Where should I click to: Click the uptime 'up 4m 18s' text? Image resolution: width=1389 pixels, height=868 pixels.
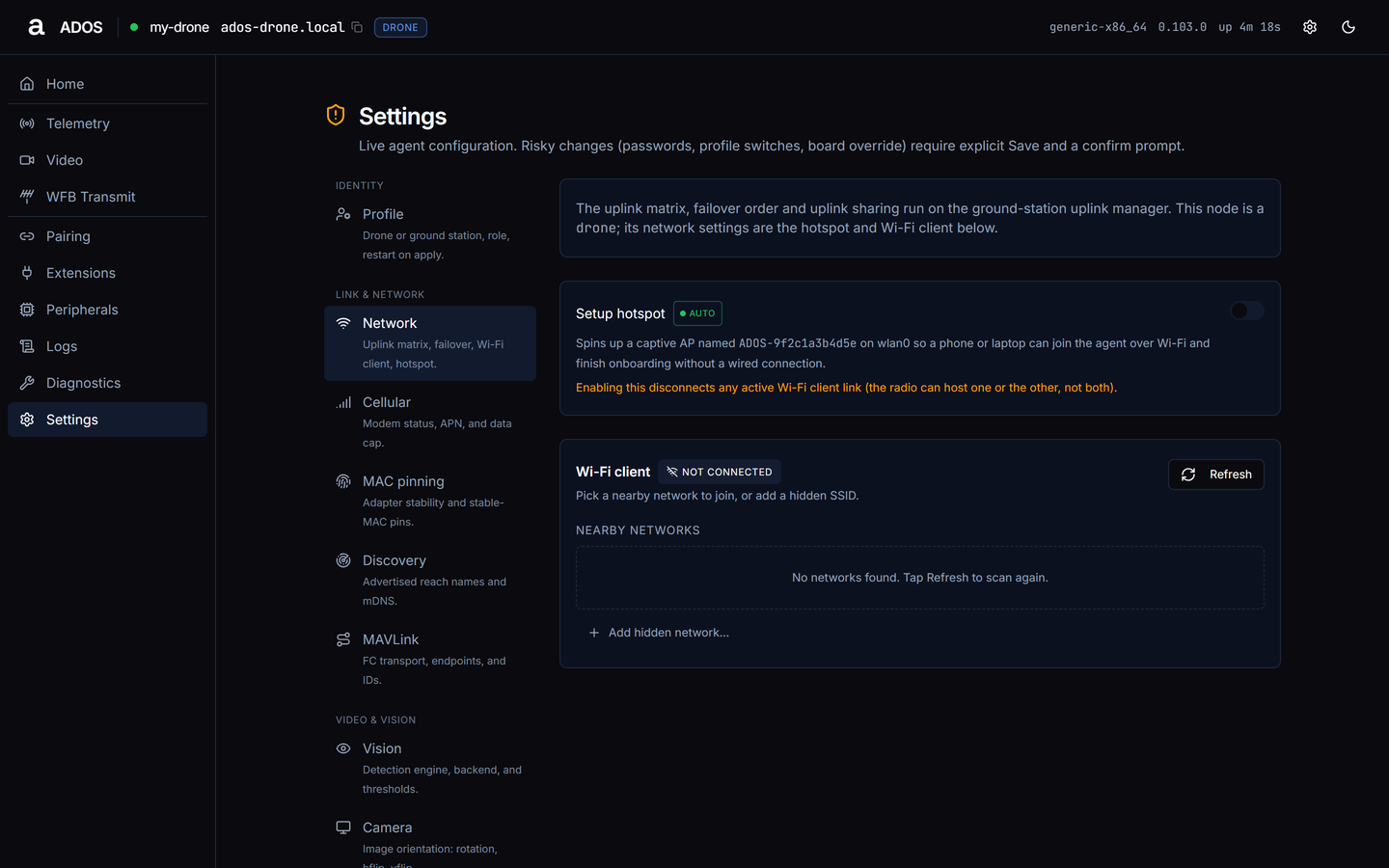(1249, 27)
